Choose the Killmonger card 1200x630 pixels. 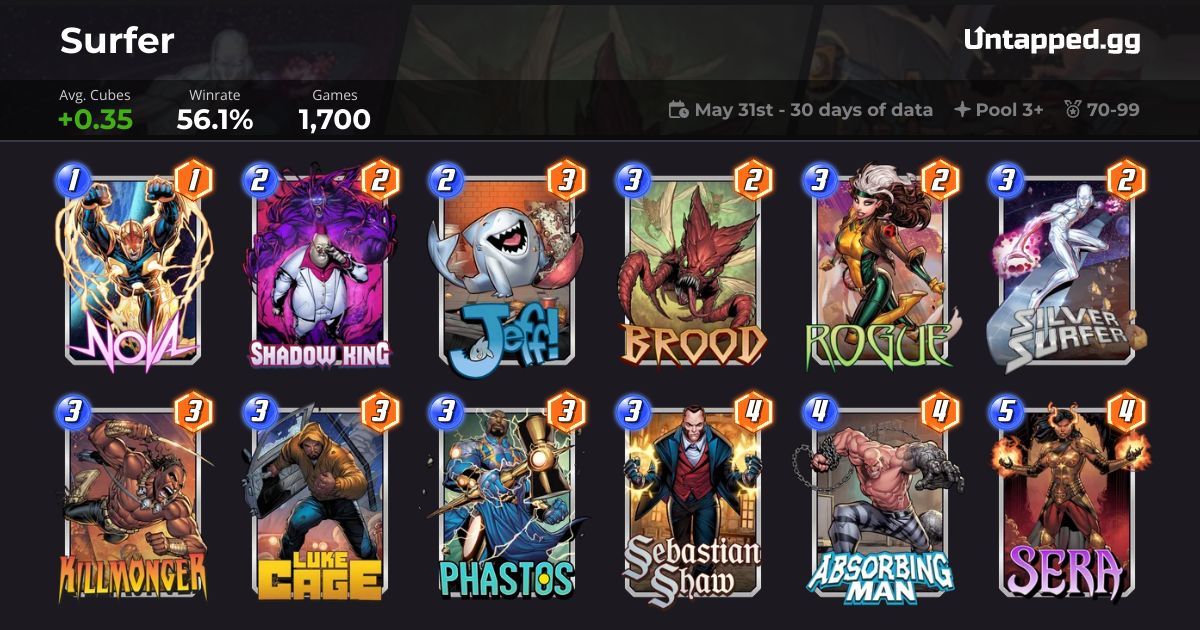pyautogui.click(x=132, y=500)
